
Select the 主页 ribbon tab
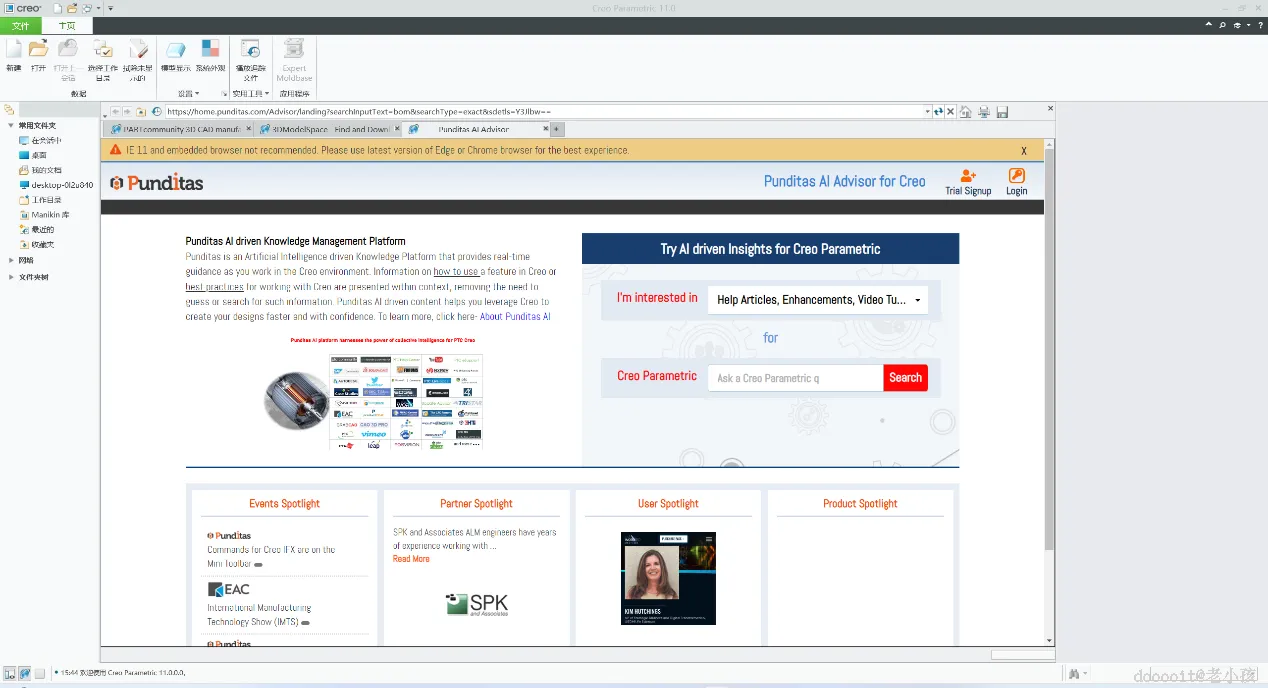(x=67, y=25)
